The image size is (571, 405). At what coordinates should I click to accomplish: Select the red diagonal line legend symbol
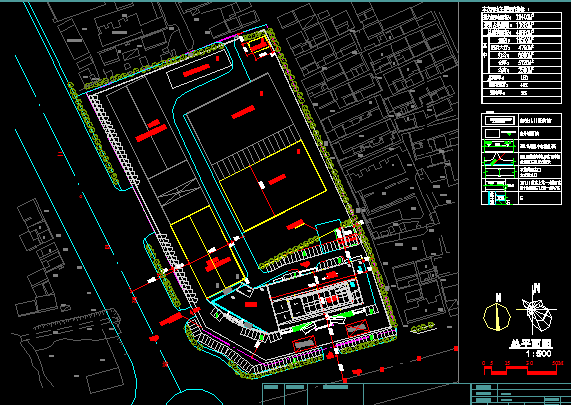[x=499, y=158]
